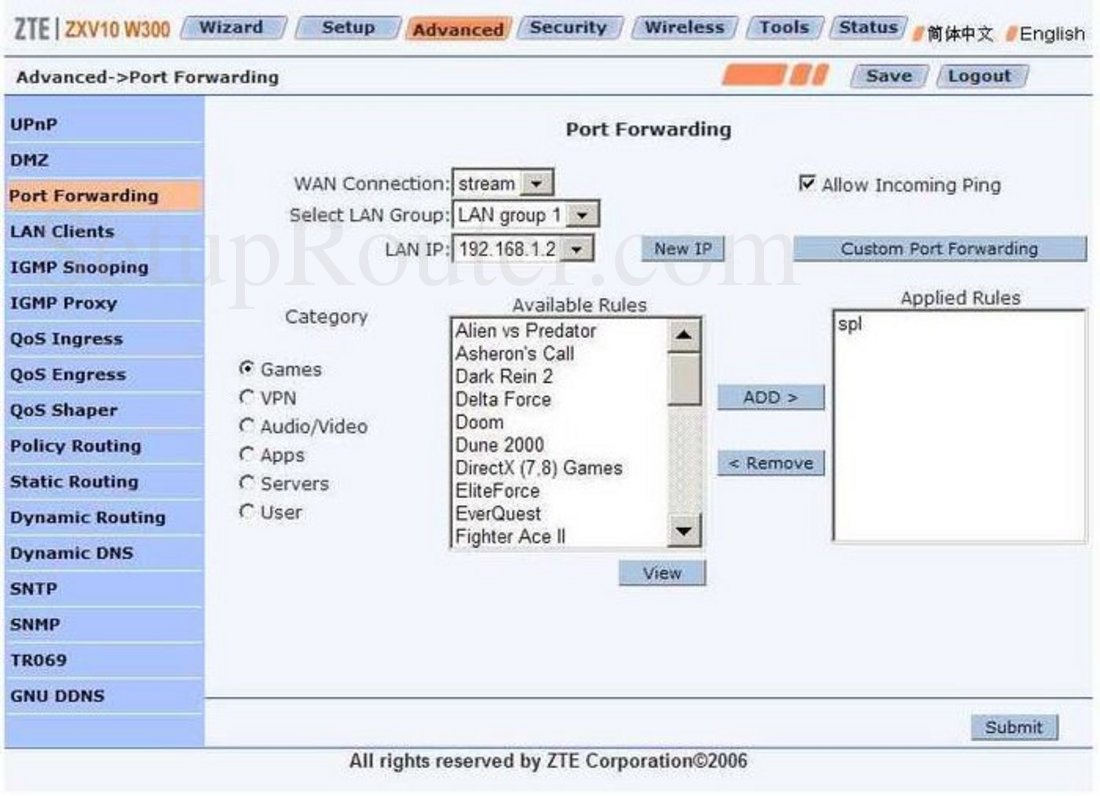
Task: Select EliteForce rule
Action: click(x=559, y=491)
